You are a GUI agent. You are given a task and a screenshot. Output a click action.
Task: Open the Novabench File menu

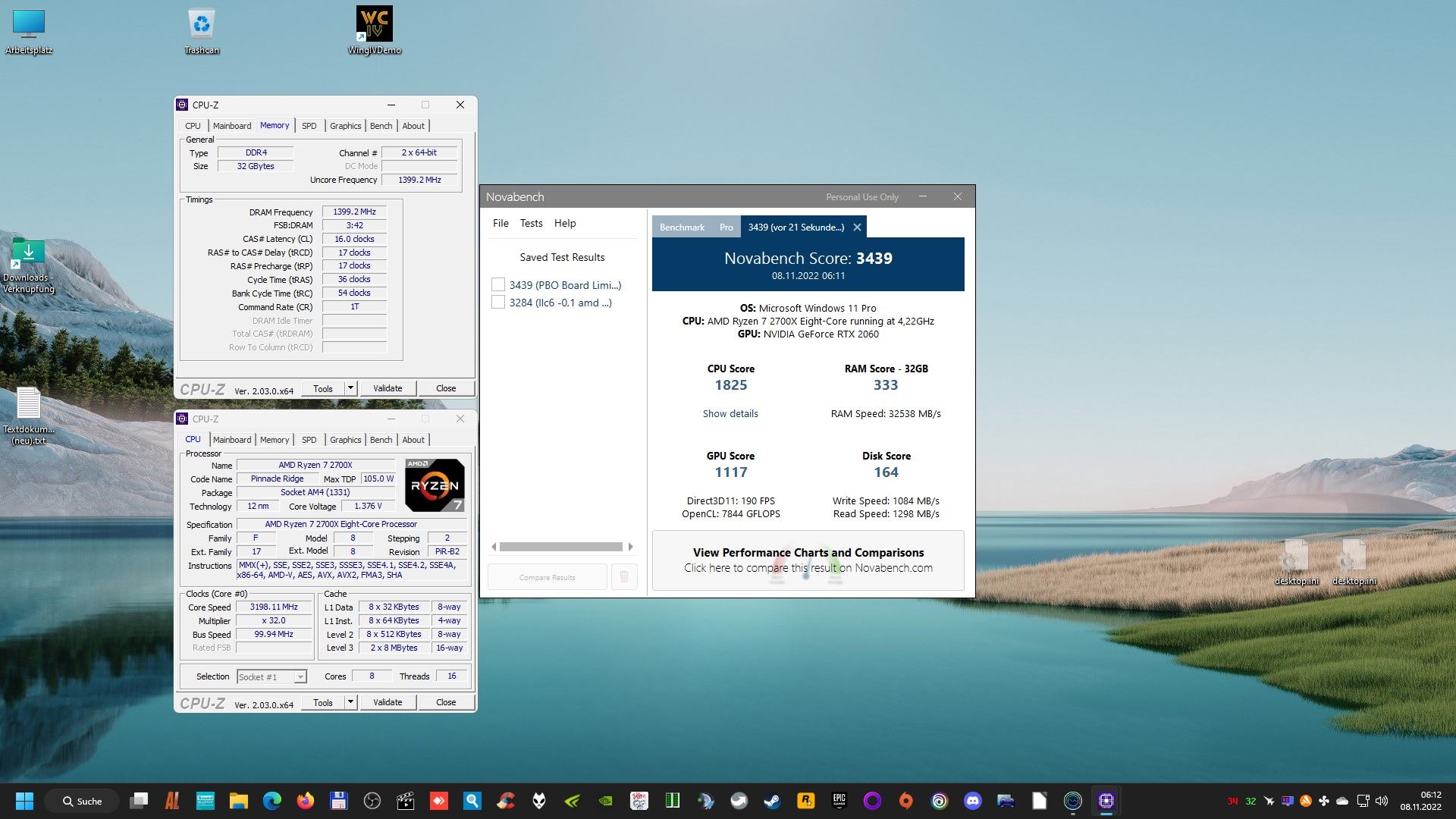pyautogui.click(x=500, y=223)
